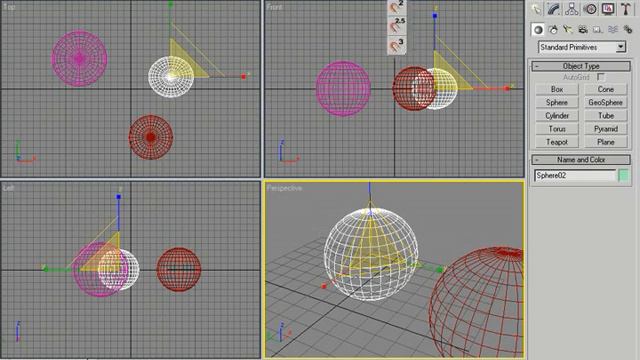Image resolution: width=640 pixels, height=360 pixels.
Task: Select the magenta sphere in Top viewport
Action: (79, 58)
